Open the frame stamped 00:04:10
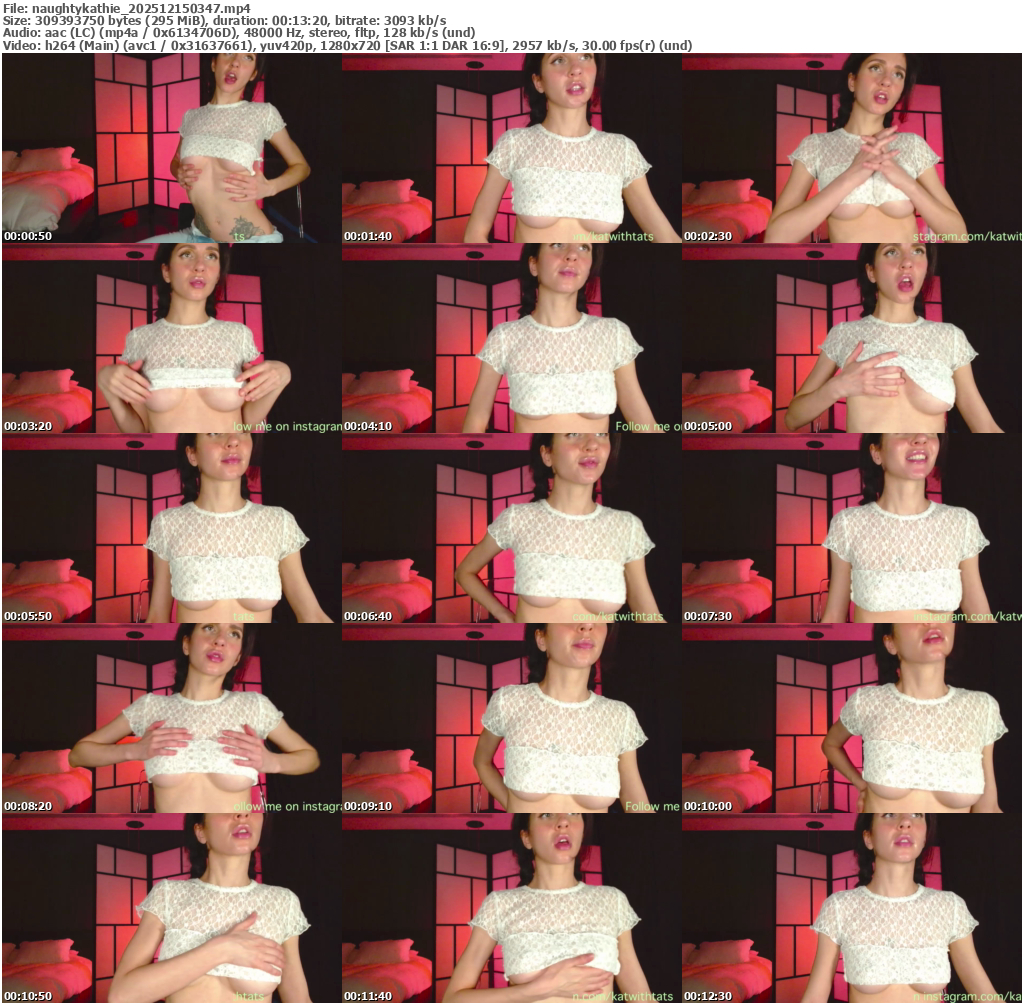 click(x=511, y=338)
